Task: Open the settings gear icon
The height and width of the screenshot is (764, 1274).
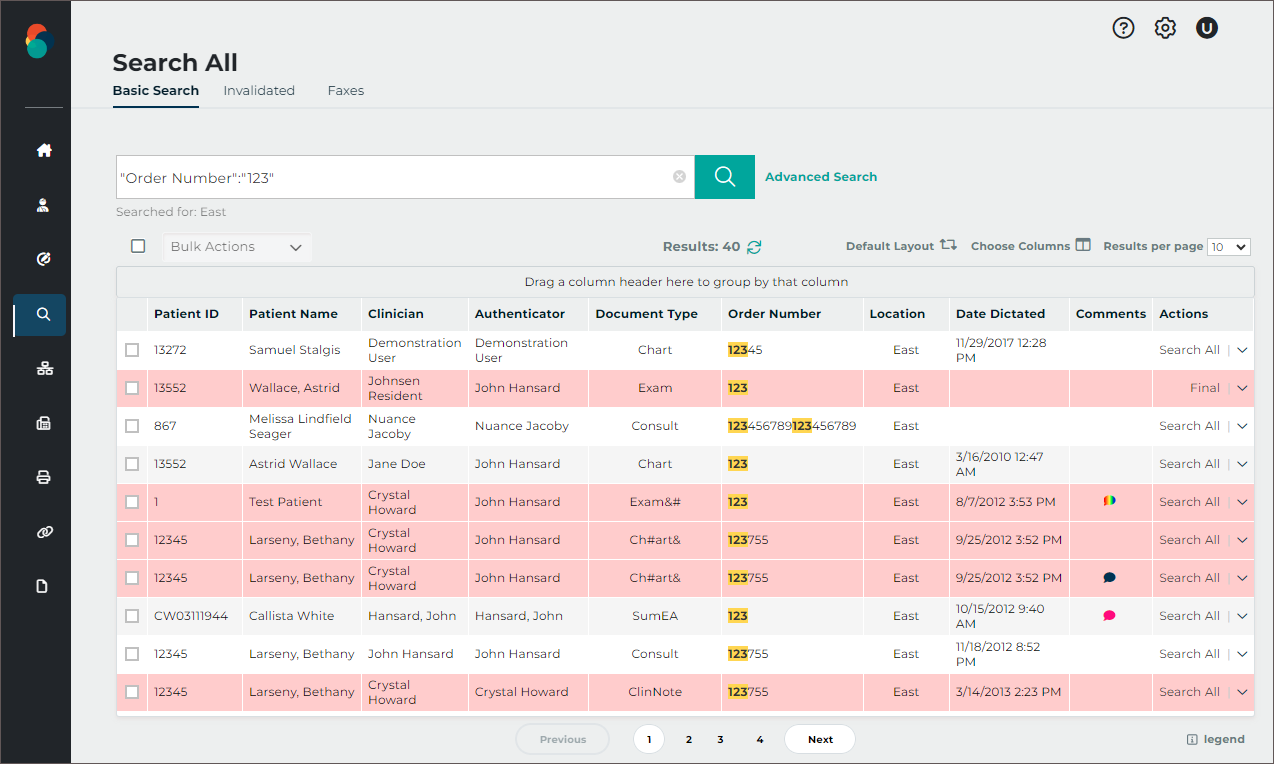Action: [x=1165, y=28]
